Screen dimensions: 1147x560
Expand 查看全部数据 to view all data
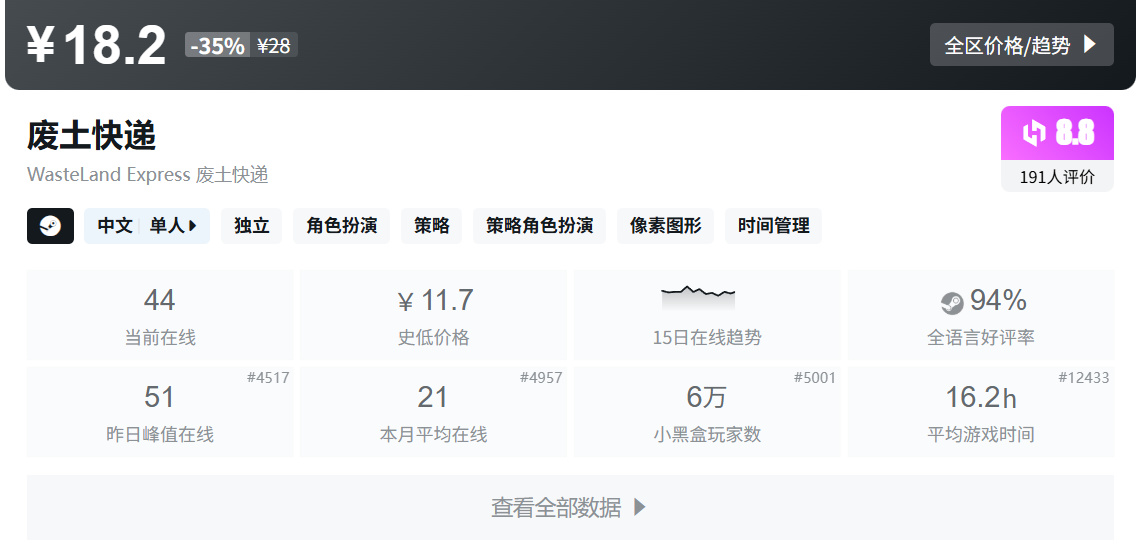point(571,507)
